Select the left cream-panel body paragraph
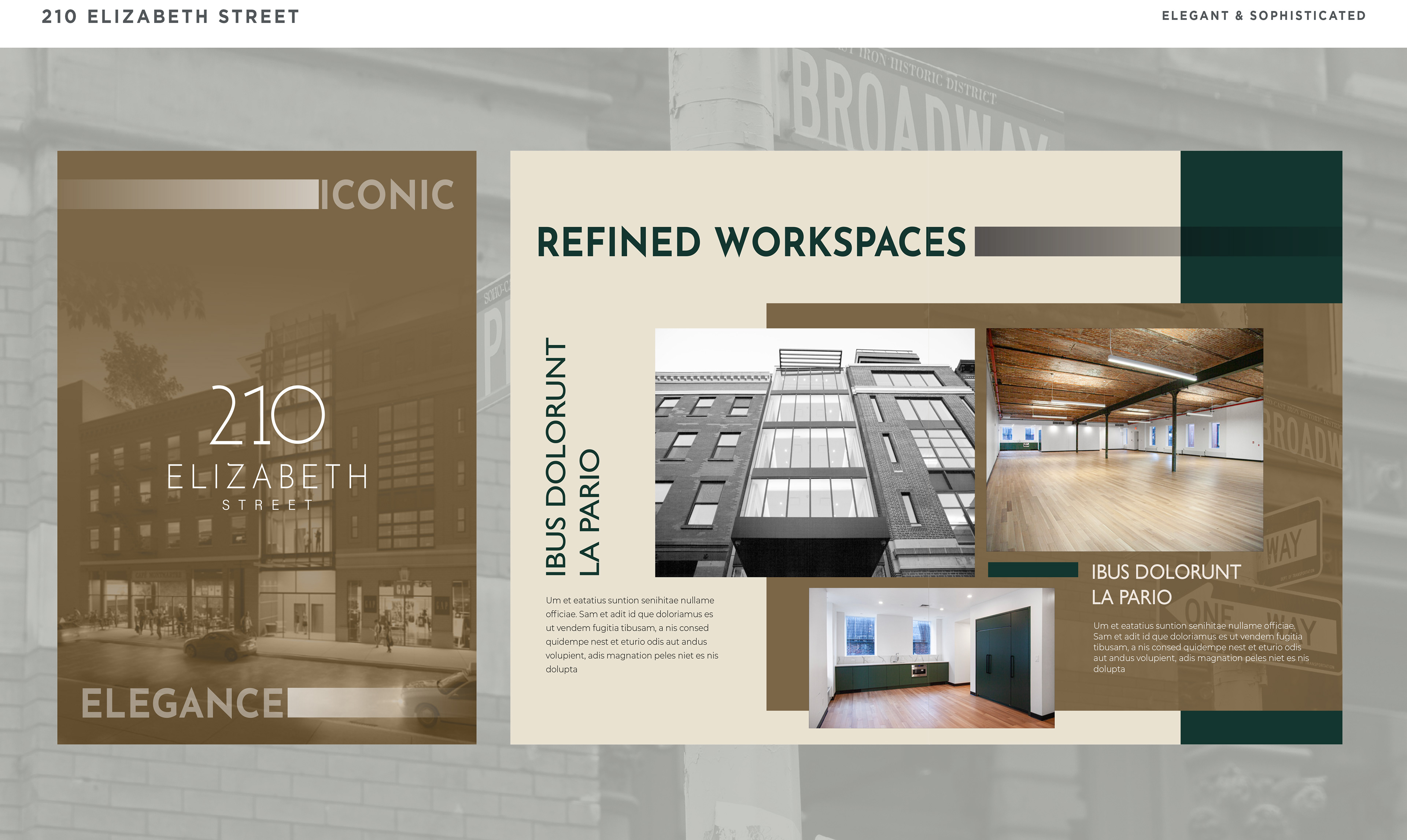This screenshot has height=840, width=1407. point(632,634)
